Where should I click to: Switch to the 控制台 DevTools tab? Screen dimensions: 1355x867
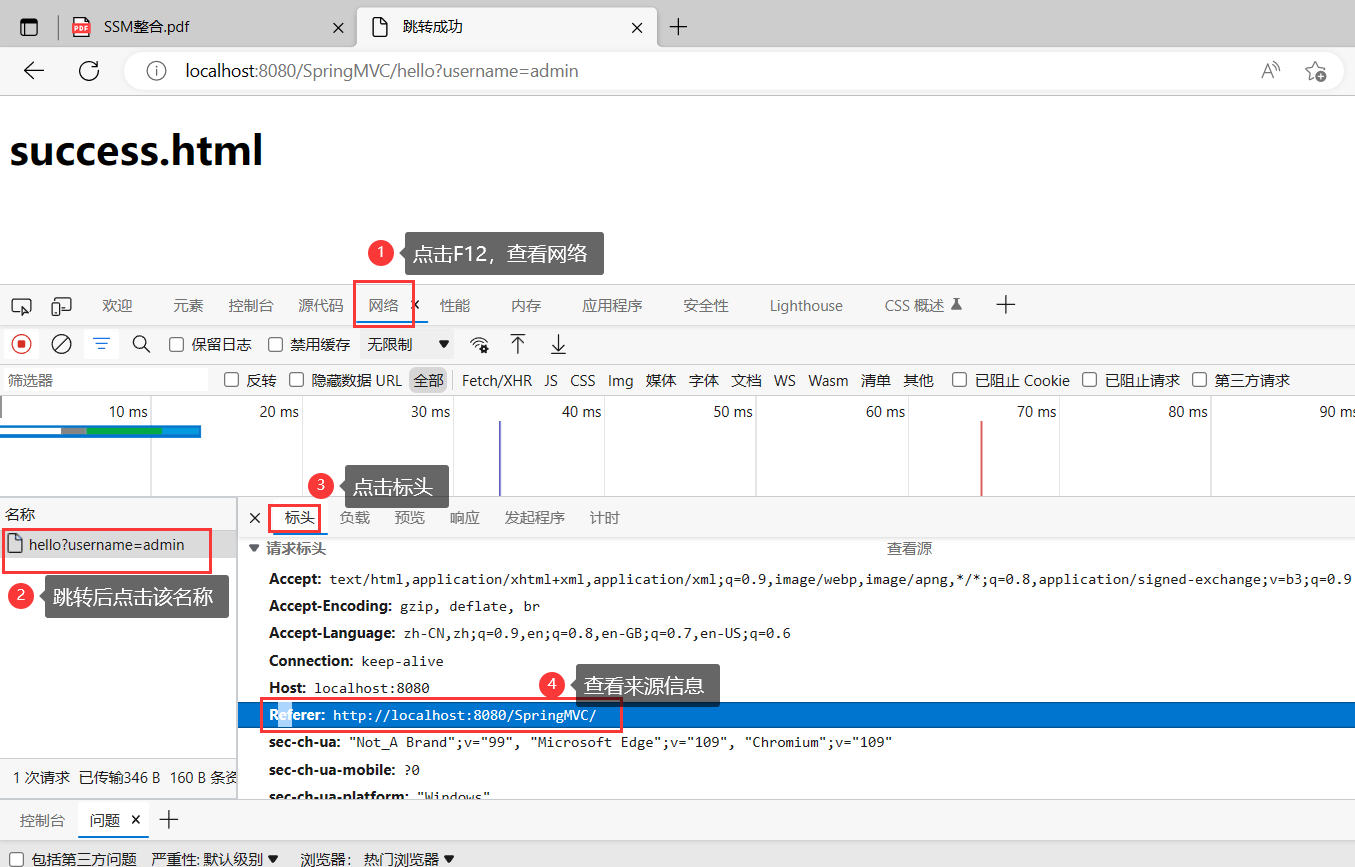click(x=251, y=306)
